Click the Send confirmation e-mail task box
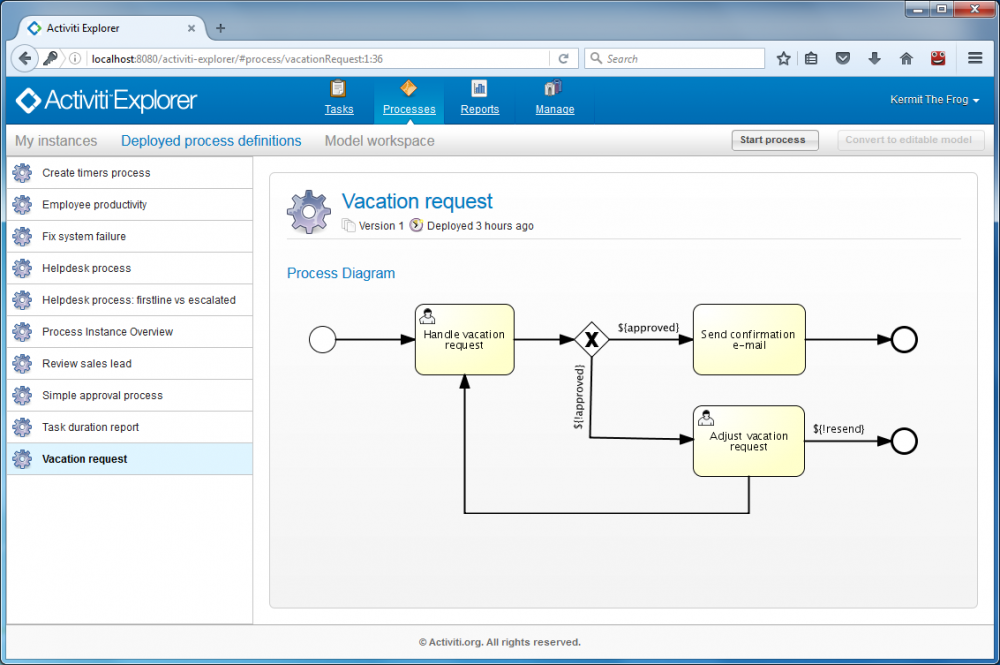The width and height of the screenshot is (1000, 665). tap(749, 339)
